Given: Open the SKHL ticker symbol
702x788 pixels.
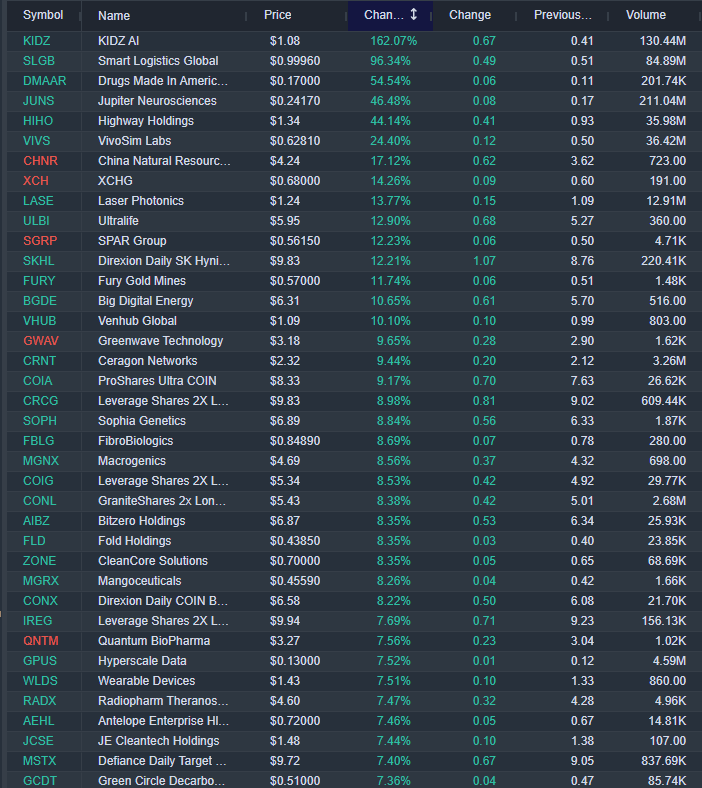Looking at the screenshot, I should coord(39,261).
